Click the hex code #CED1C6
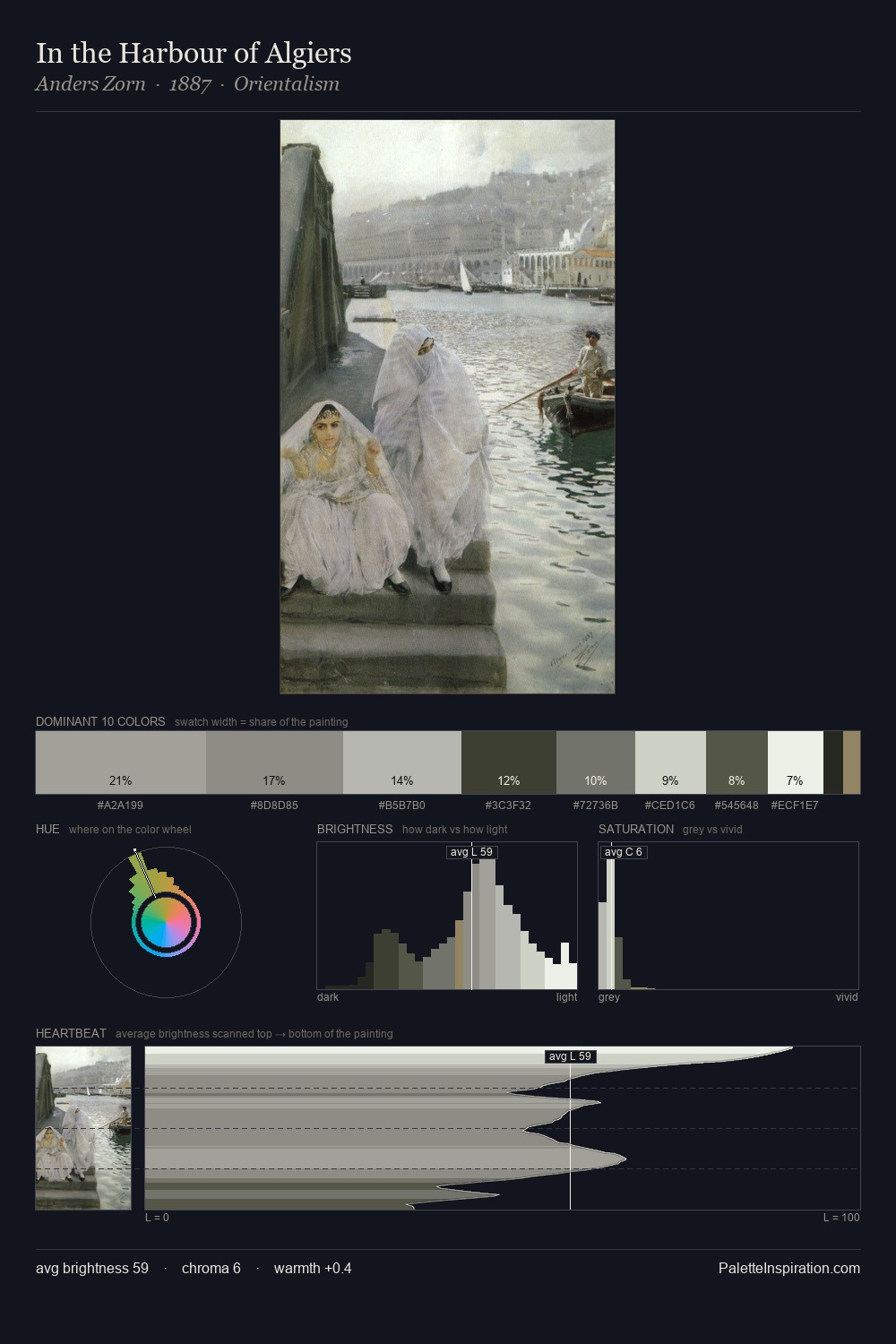This screenshot has width=896, height=1344. pos(670,806)
